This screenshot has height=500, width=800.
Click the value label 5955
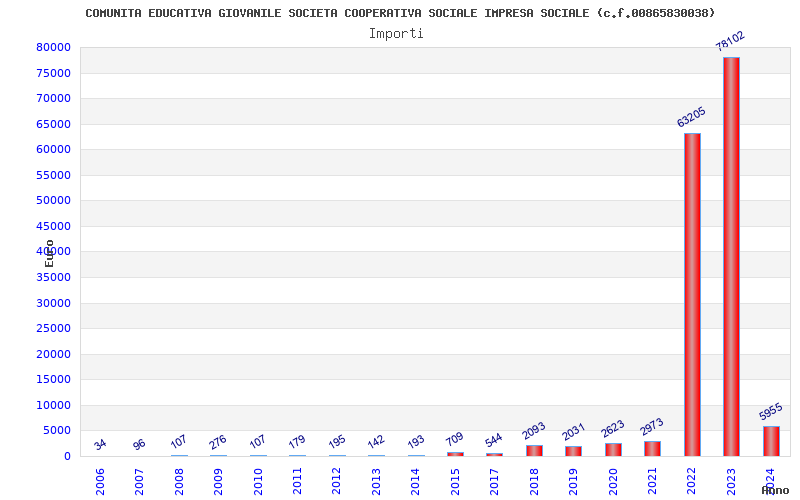tap(770, 411)
